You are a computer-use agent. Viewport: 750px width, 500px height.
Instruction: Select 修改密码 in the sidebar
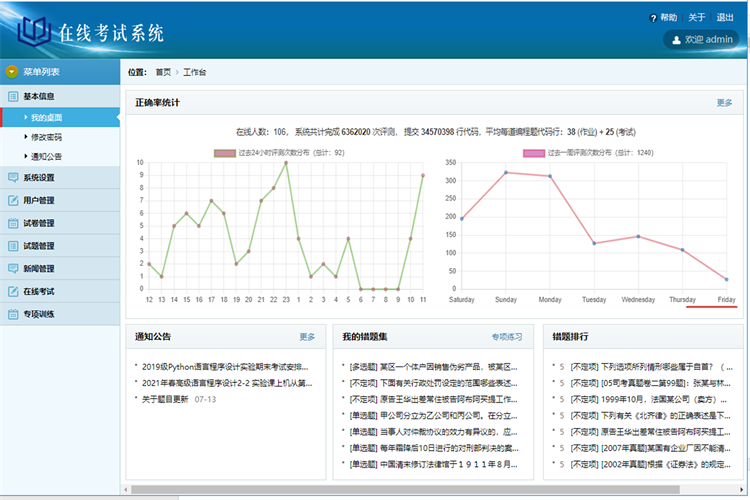(x=46, y=137)
